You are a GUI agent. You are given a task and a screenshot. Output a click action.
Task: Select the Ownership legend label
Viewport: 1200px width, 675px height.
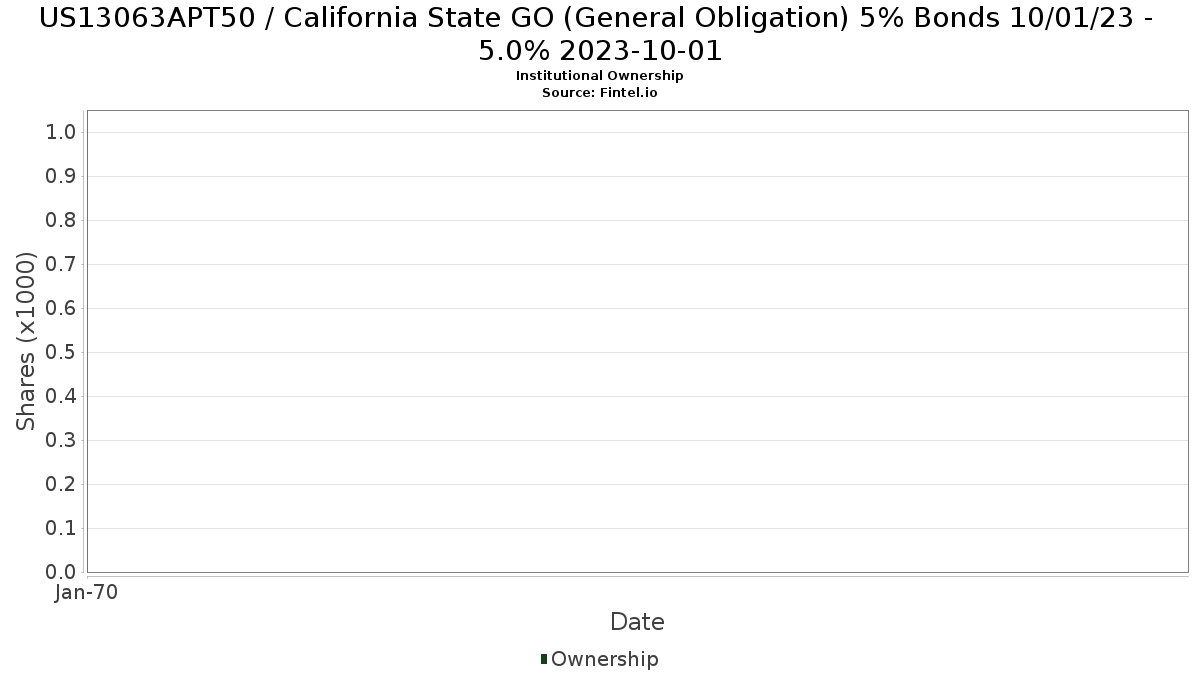605,659
